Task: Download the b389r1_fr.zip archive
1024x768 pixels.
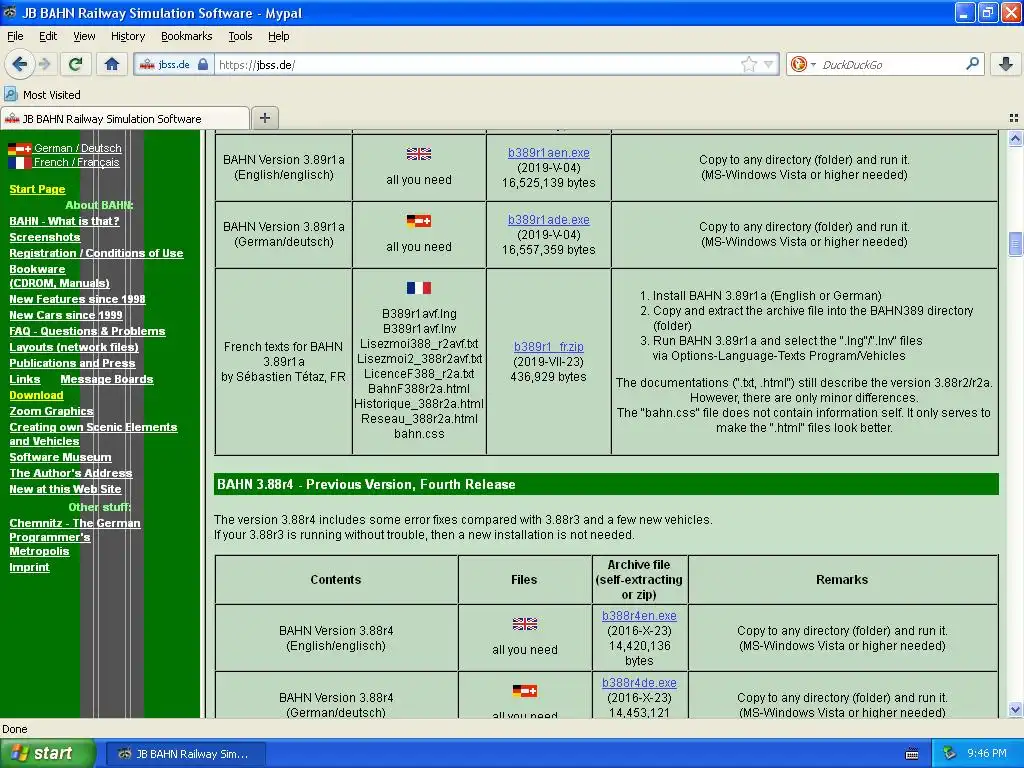Action: [x=549, y=347]
